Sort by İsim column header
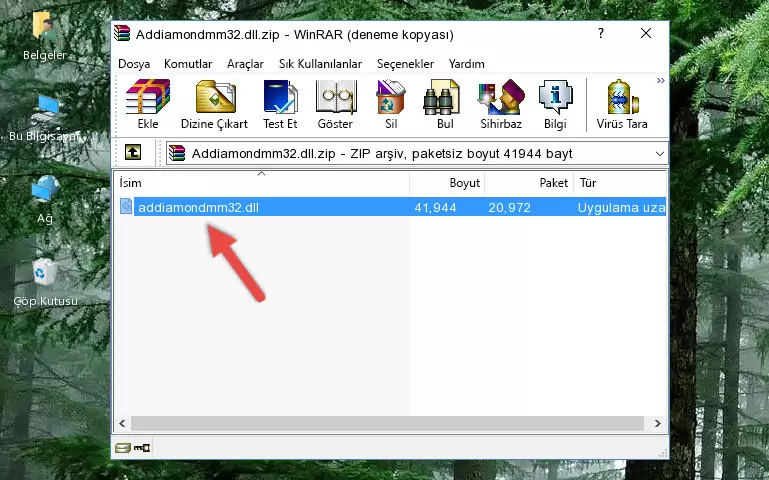 [262, 183]
